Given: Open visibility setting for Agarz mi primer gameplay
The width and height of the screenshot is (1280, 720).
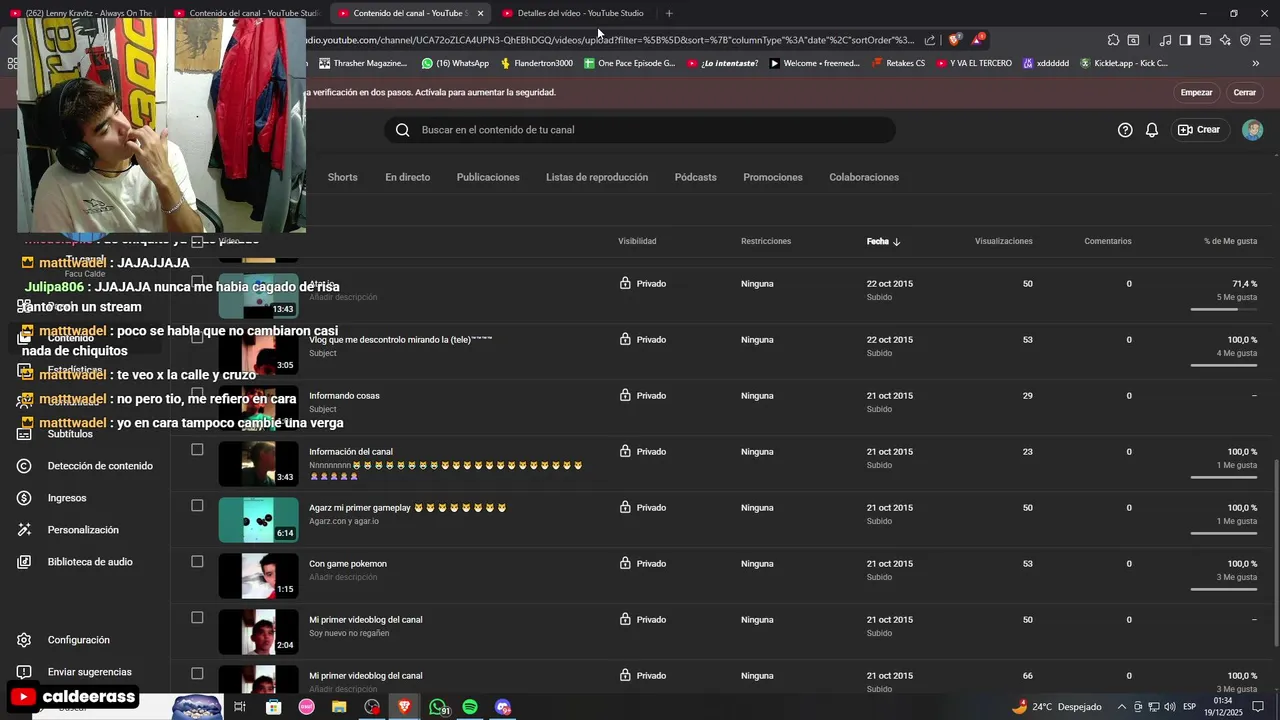Looking at the screenshot, I should pyautogui.click(x=642, y=508).
